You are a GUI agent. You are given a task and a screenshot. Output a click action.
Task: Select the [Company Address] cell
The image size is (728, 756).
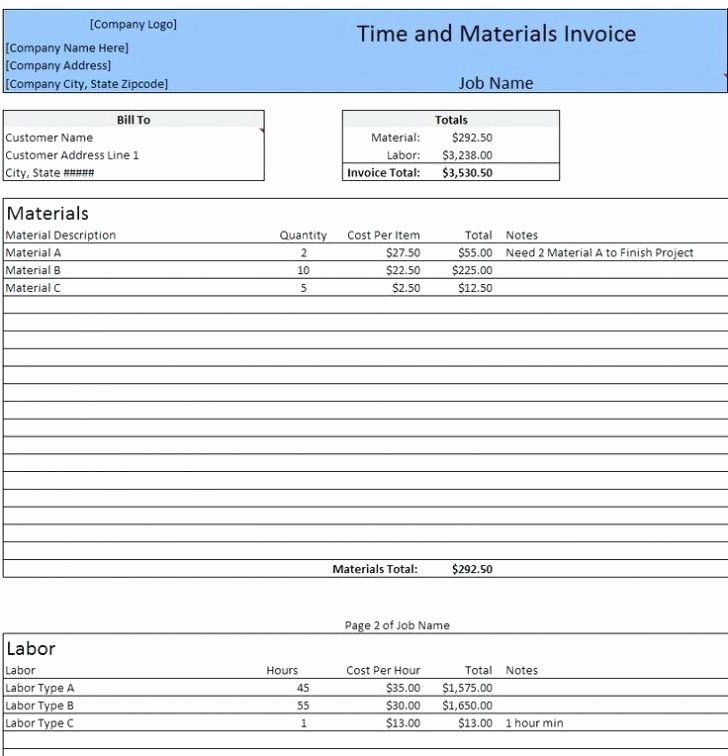coord(58,65)
